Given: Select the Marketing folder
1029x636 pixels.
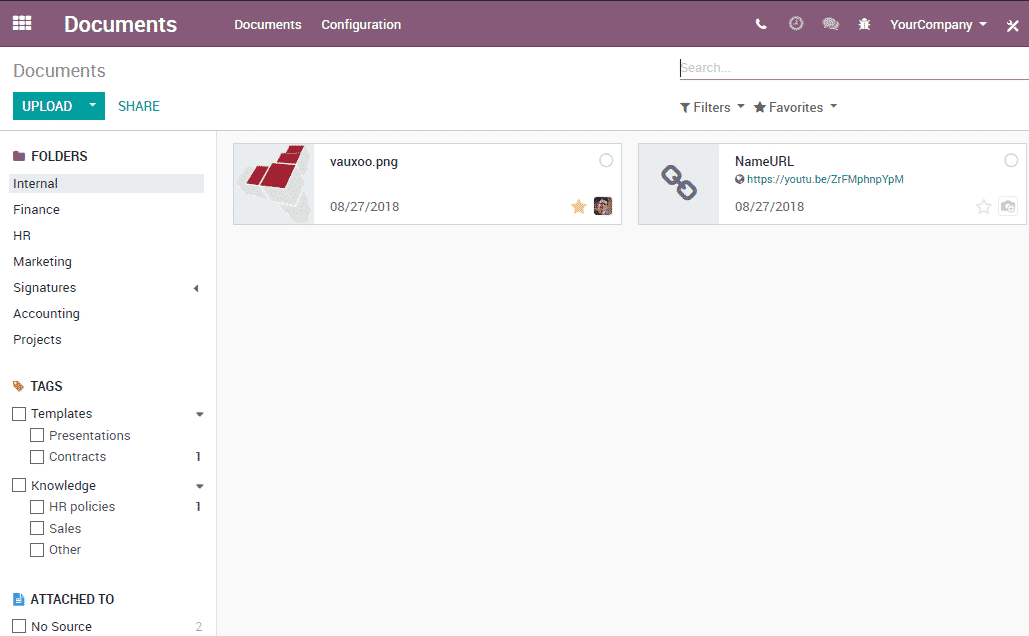Looking at the screenshot, I should [x=42, y=262].
